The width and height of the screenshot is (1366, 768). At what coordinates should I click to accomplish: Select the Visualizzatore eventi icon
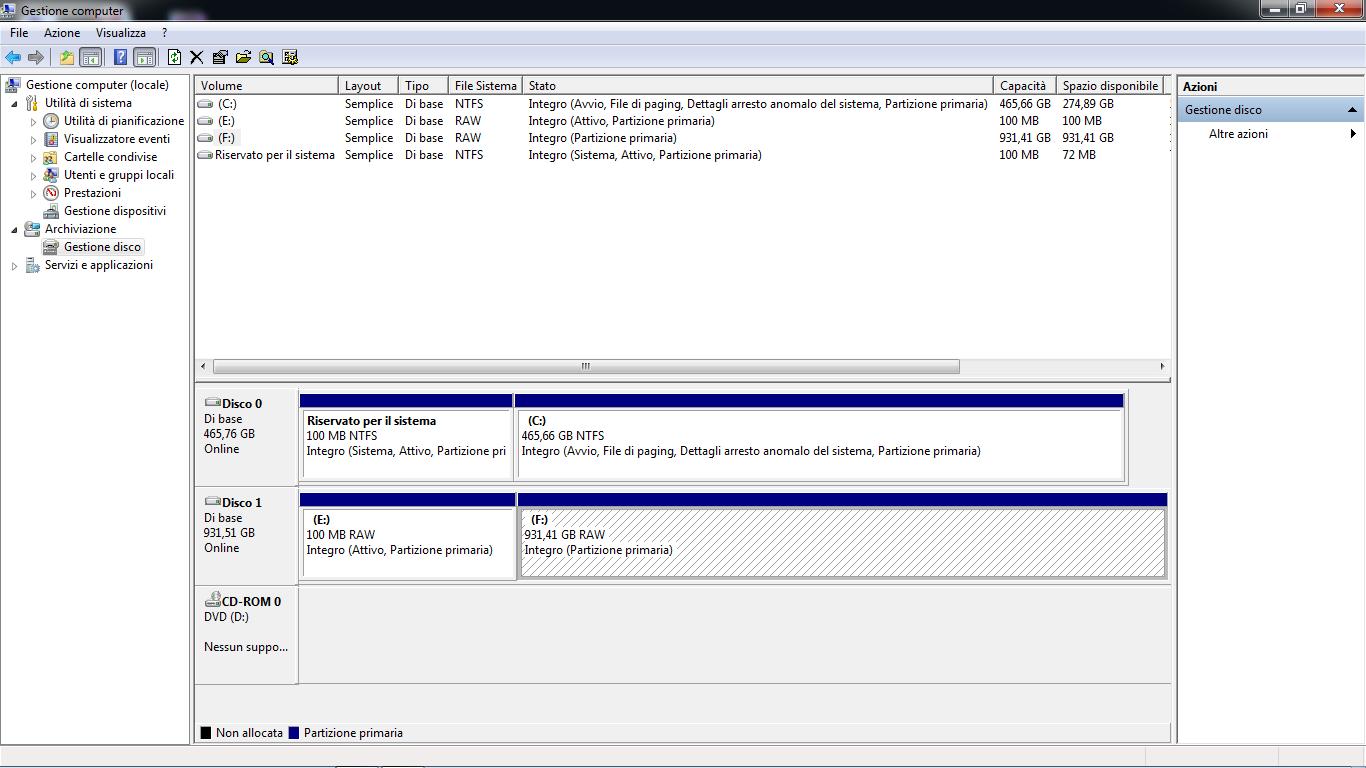pos(51,139)
